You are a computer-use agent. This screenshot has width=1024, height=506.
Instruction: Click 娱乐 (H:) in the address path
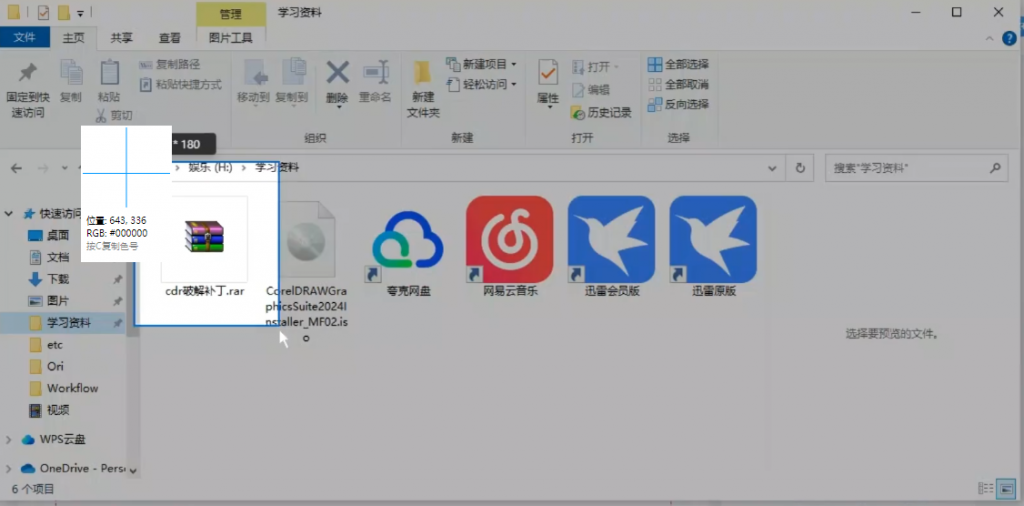(210, 168)
